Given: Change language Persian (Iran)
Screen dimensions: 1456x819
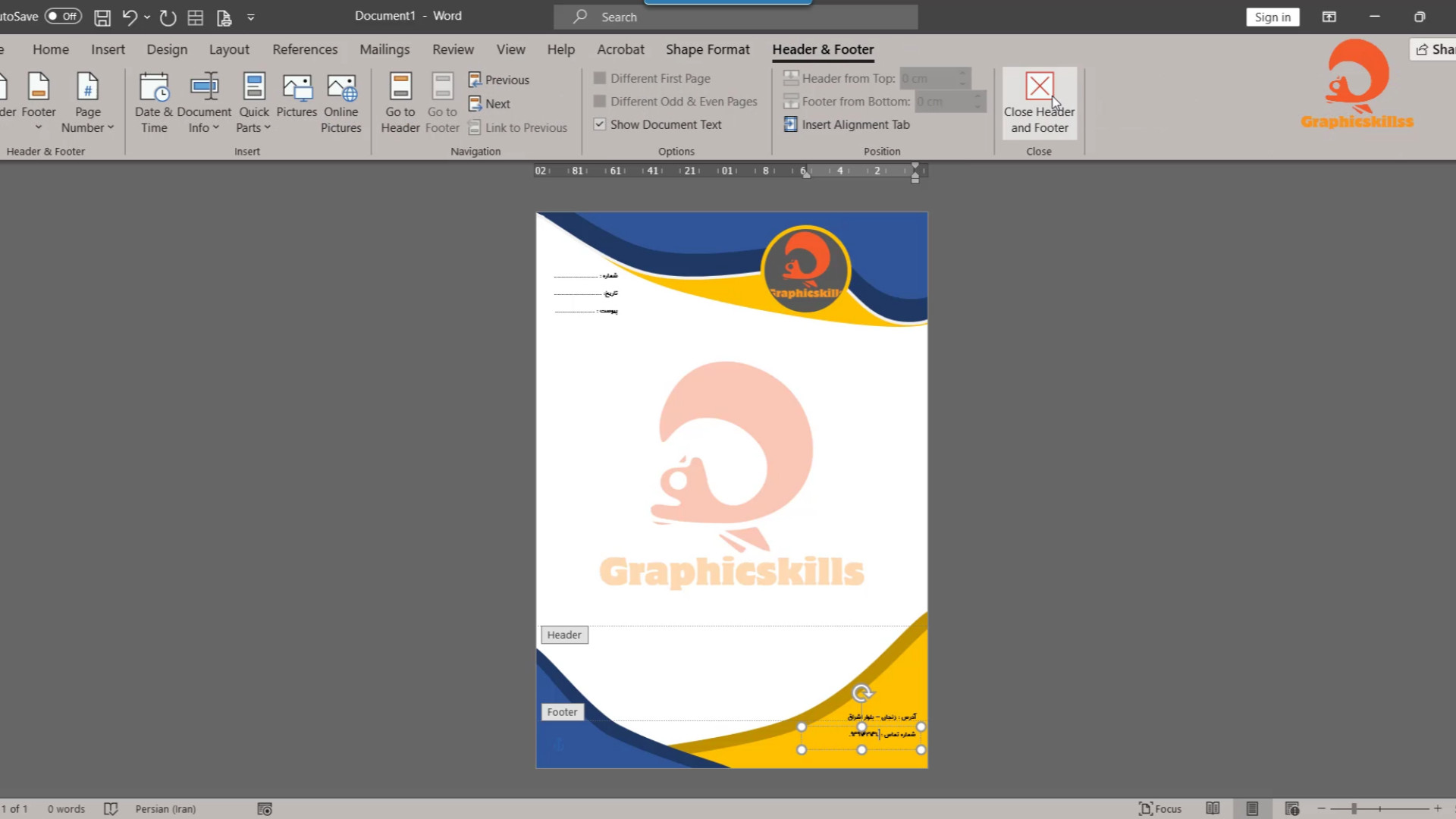Looking at the screenshot, I should (165, 809).
